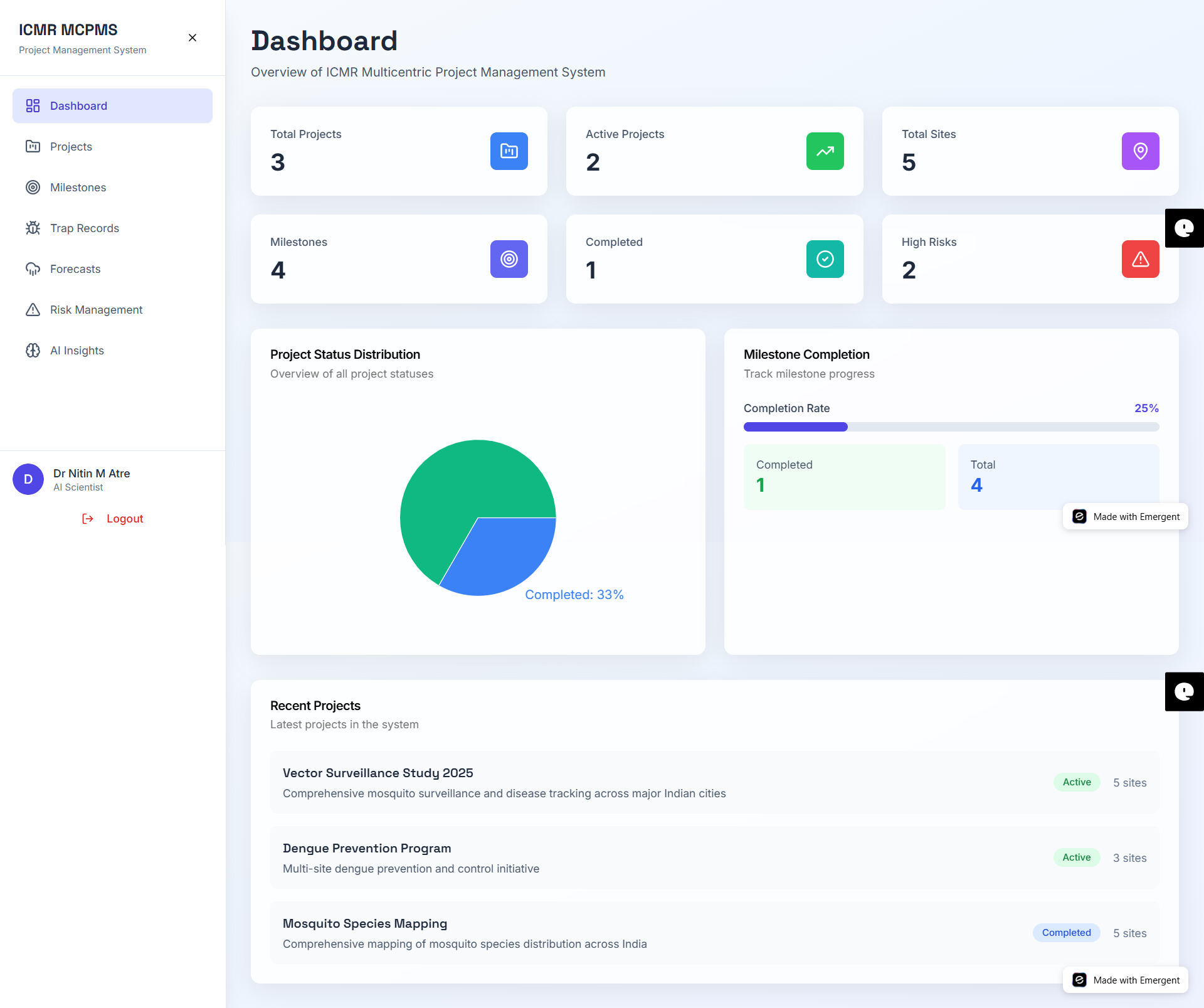Viewport: 1204px width, 1008px height.
Task: Open Trap Records in sidebar
Action: (84, 228)
